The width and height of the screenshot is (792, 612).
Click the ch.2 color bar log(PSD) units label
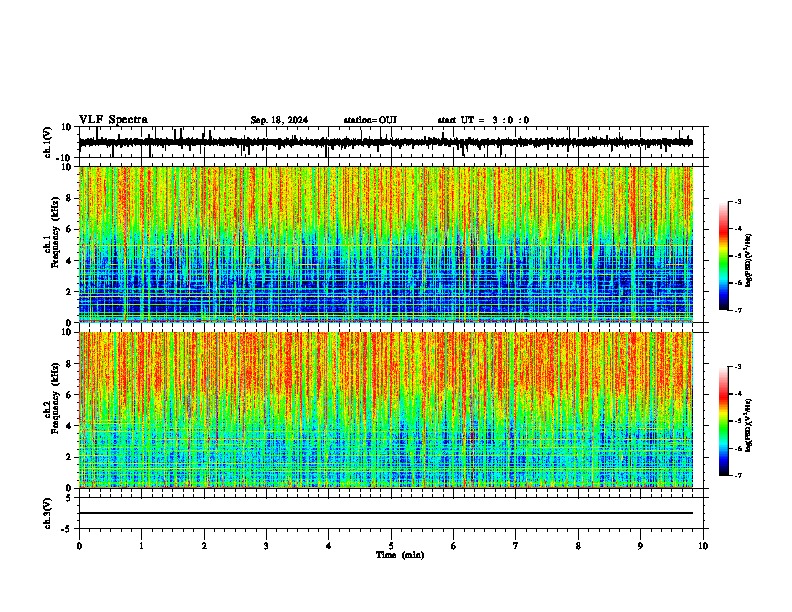pos(749,426)
